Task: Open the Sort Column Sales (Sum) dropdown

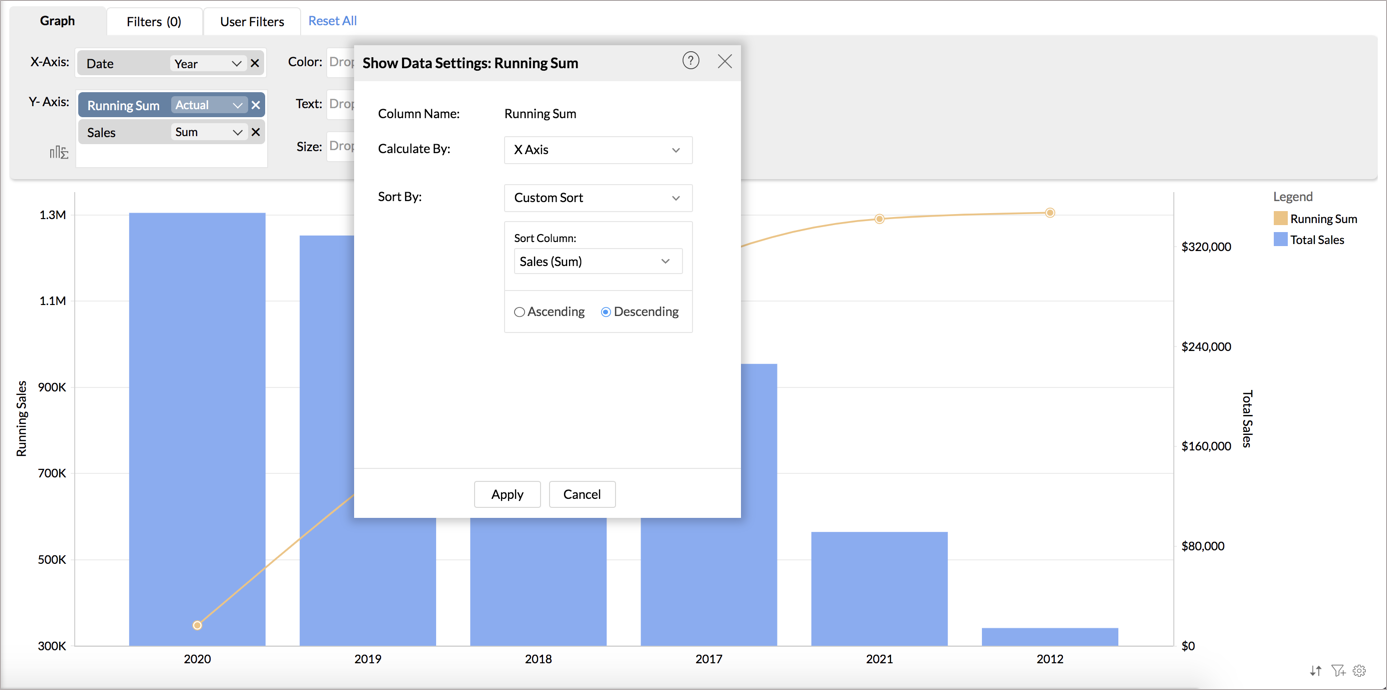Action: (x=597, y=261)
